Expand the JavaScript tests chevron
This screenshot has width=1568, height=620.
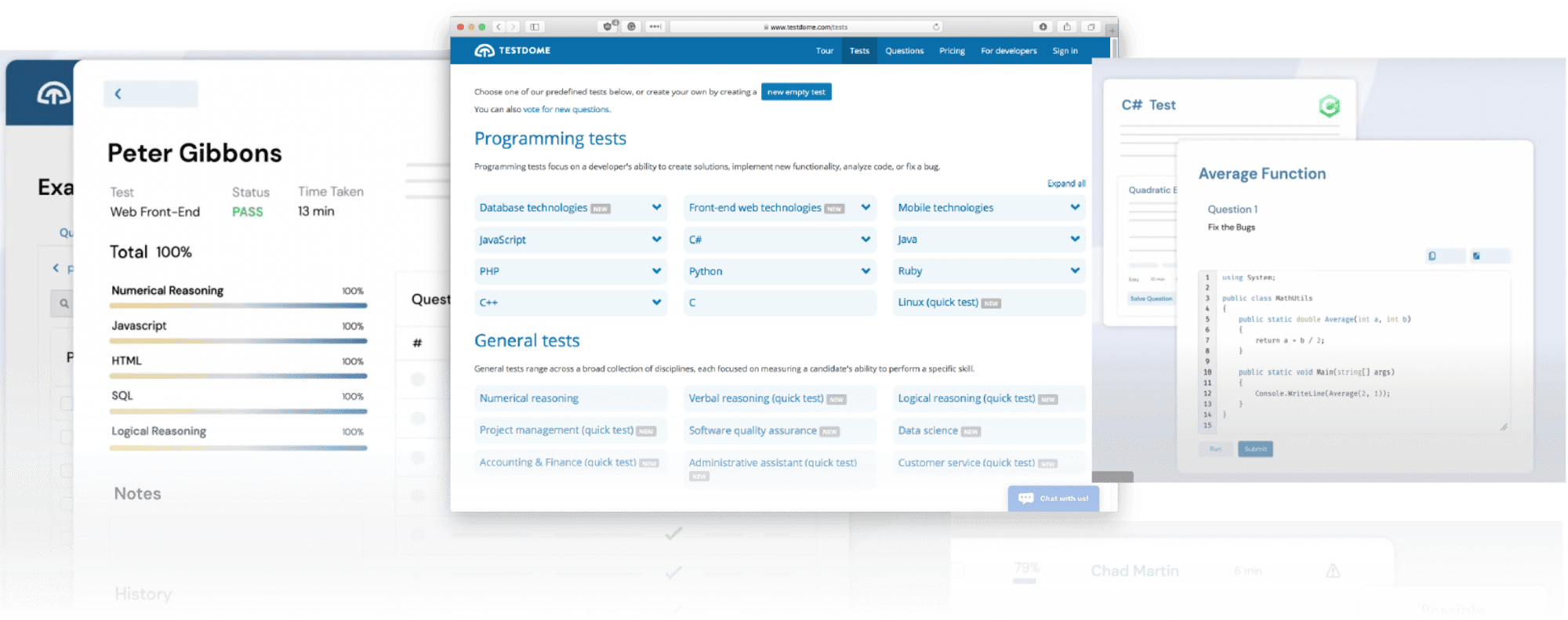[656, 239]
